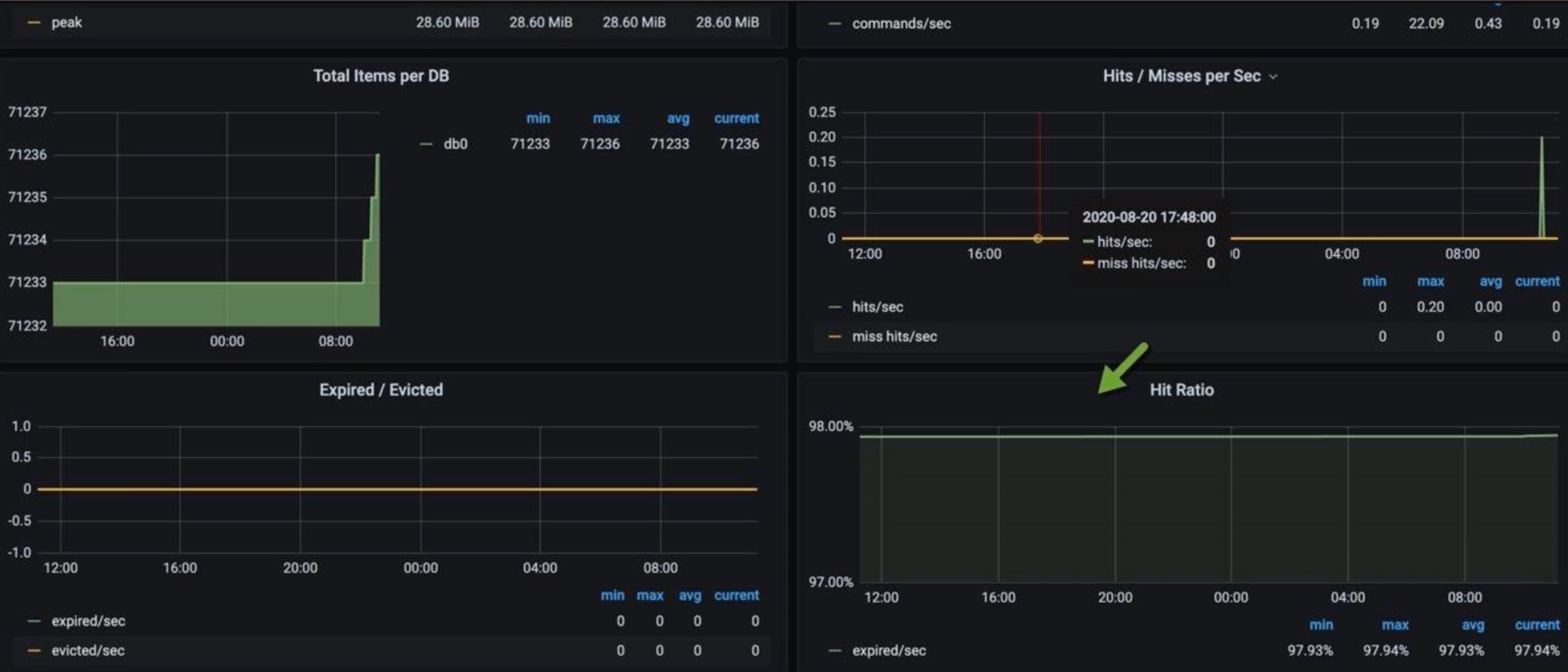This screenshot has width=1568, height=672.
Task: Click the 98.00% y-axis label in Hit Ratio
Action: point(831,426)
